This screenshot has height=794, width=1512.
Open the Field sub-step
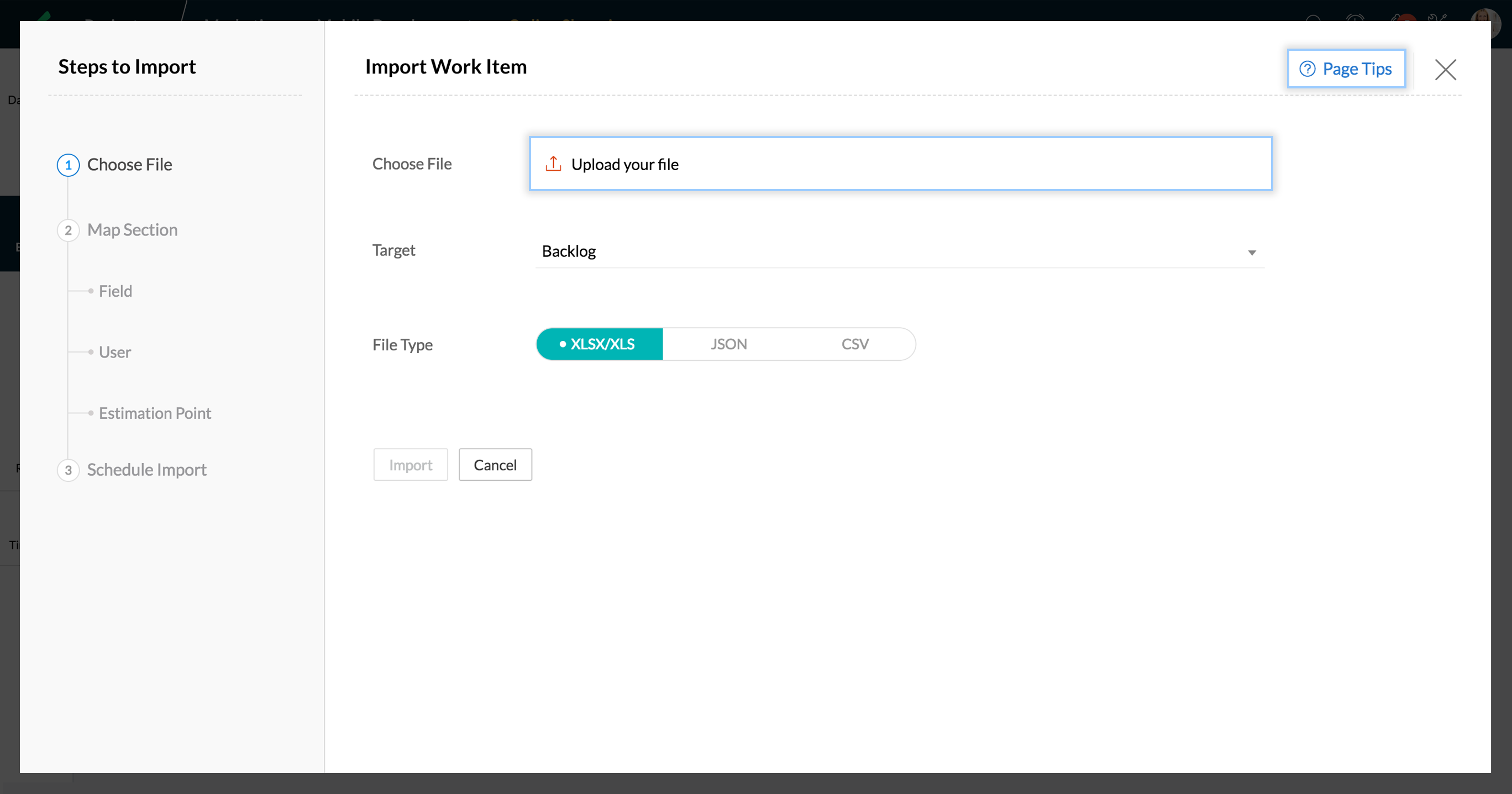(x=115, y=291)
